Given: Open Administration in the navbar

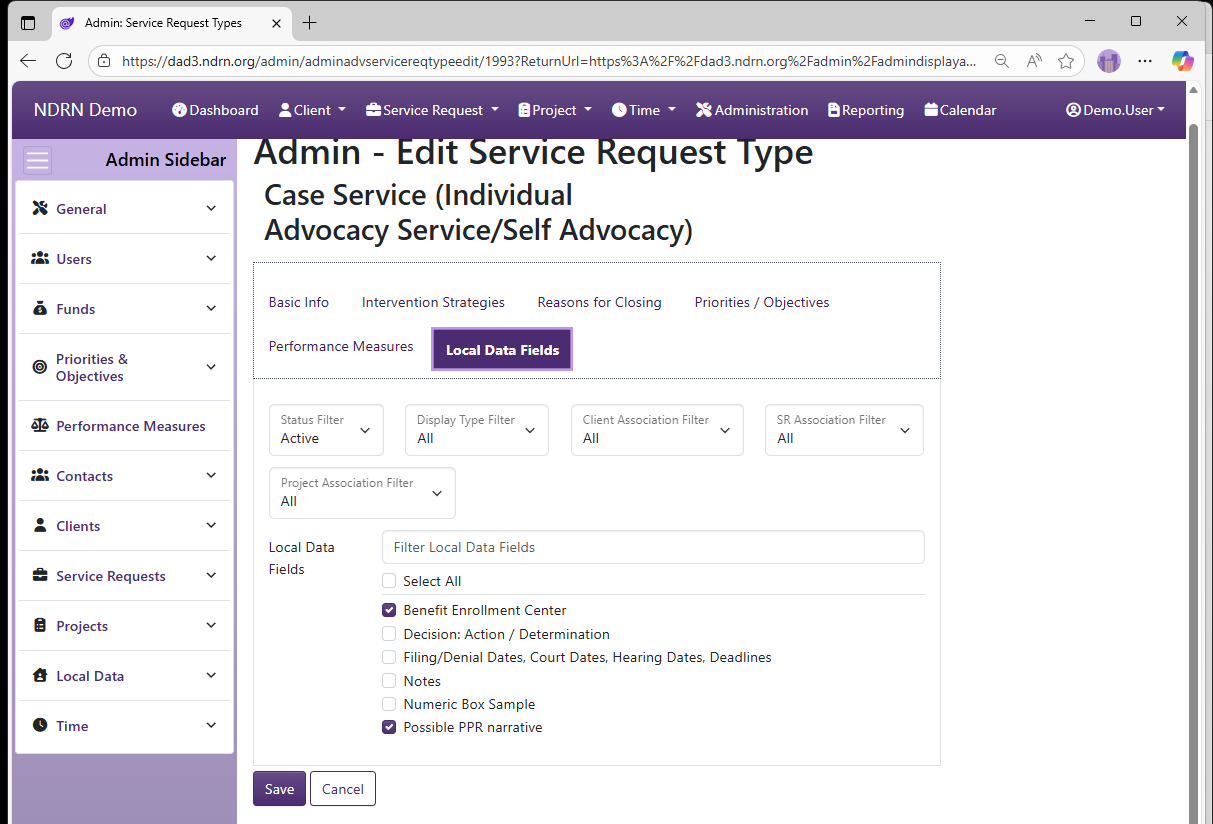Looking at the screenshot, I should pyautogui.click(x=752, y=110).
